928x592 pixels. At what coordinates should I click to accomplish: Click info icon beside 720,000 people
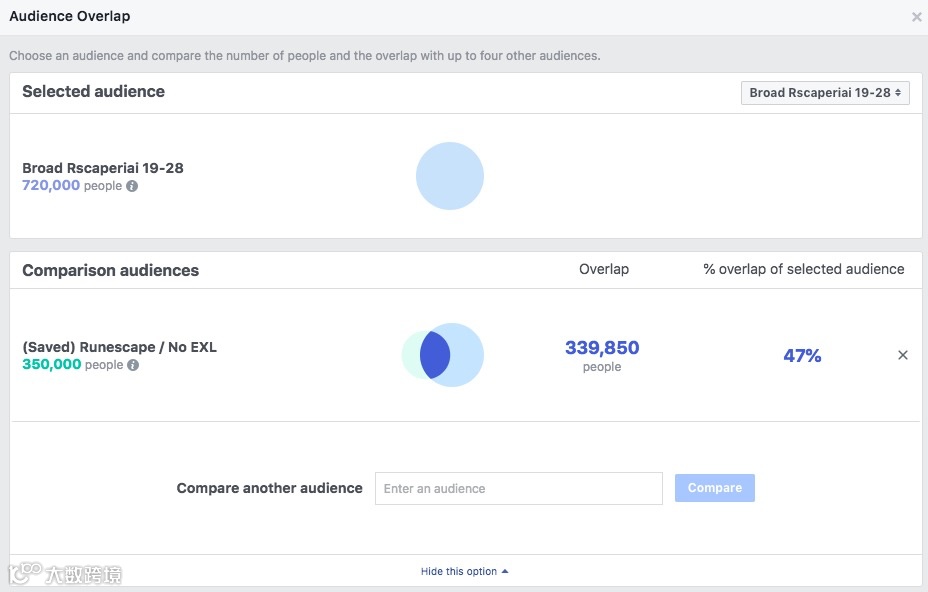pyautogui.click(x=132, y=186)
